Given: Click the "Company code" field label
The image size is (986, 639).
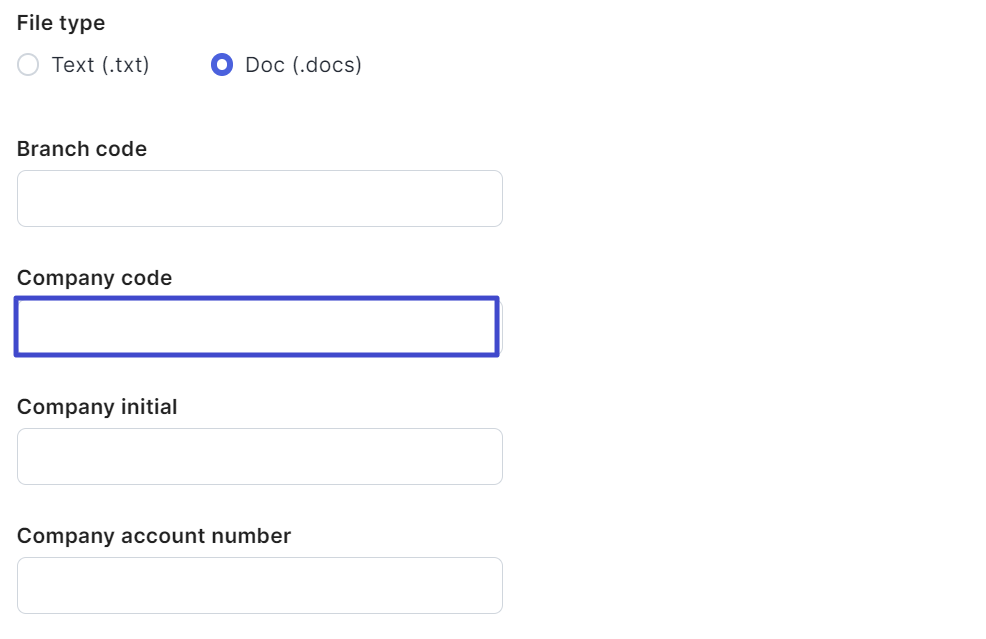Looking at the screenshot, I should 94,278.
